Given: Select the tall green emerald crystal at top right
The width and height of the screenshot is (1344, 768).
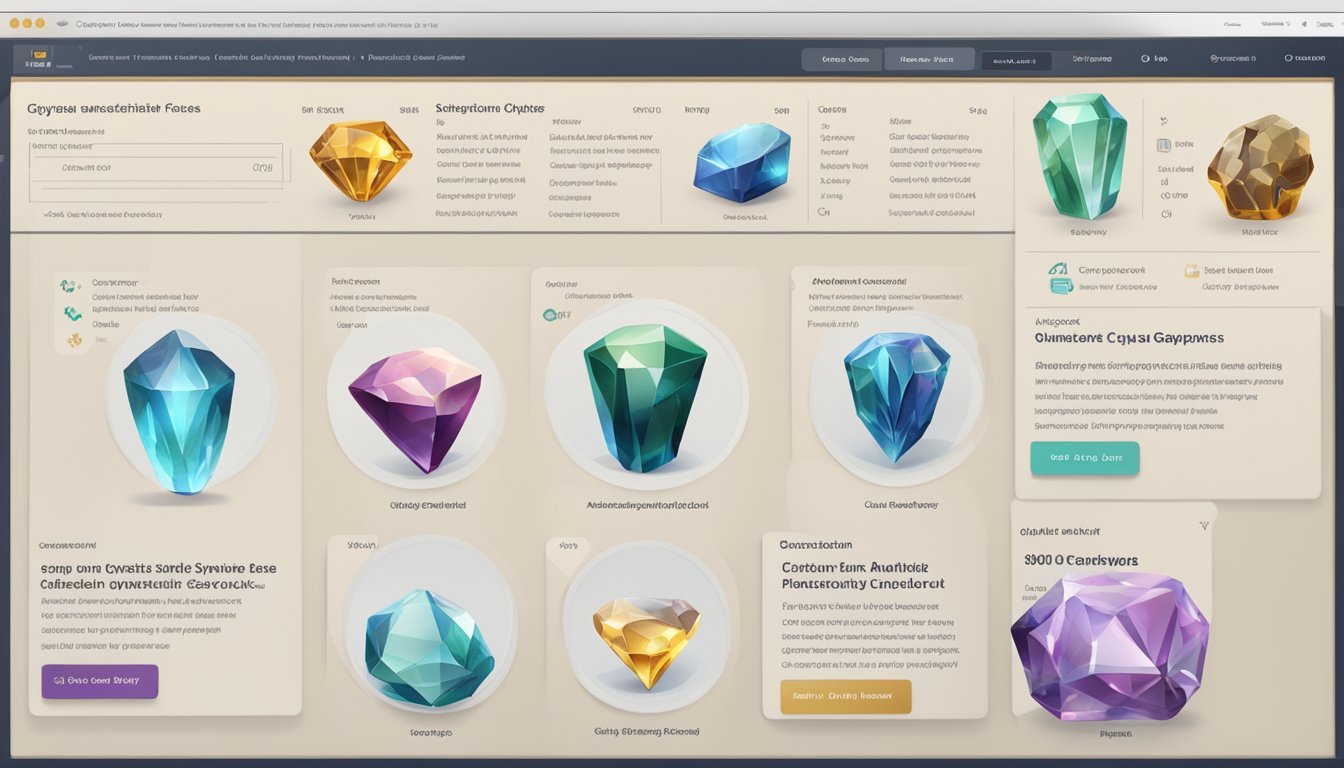Looking at the screenshot, I should coord(1079,156).
